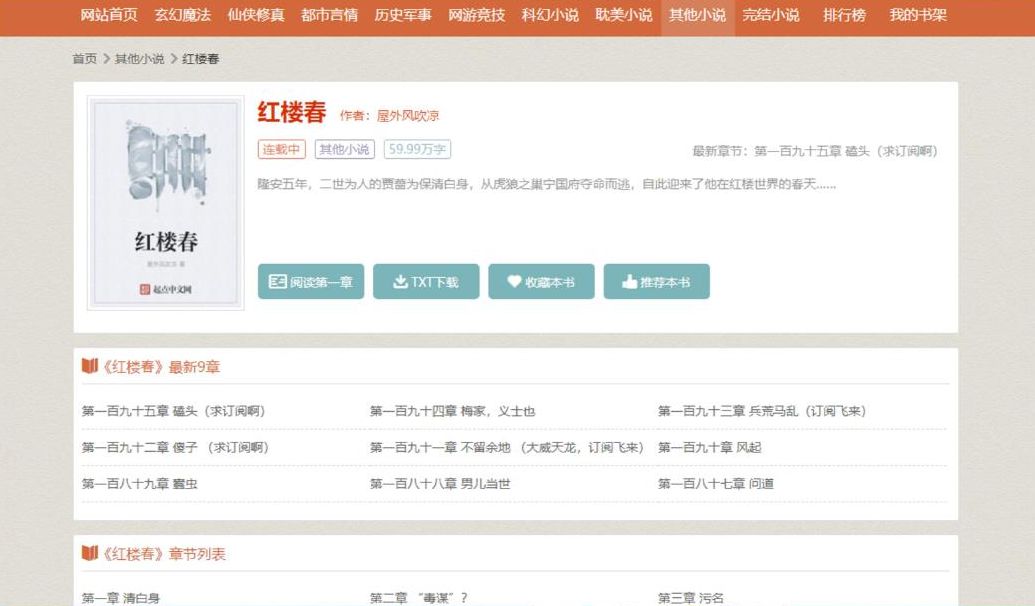Recommend this book with 推荐本书

click(x=656, y=282)
